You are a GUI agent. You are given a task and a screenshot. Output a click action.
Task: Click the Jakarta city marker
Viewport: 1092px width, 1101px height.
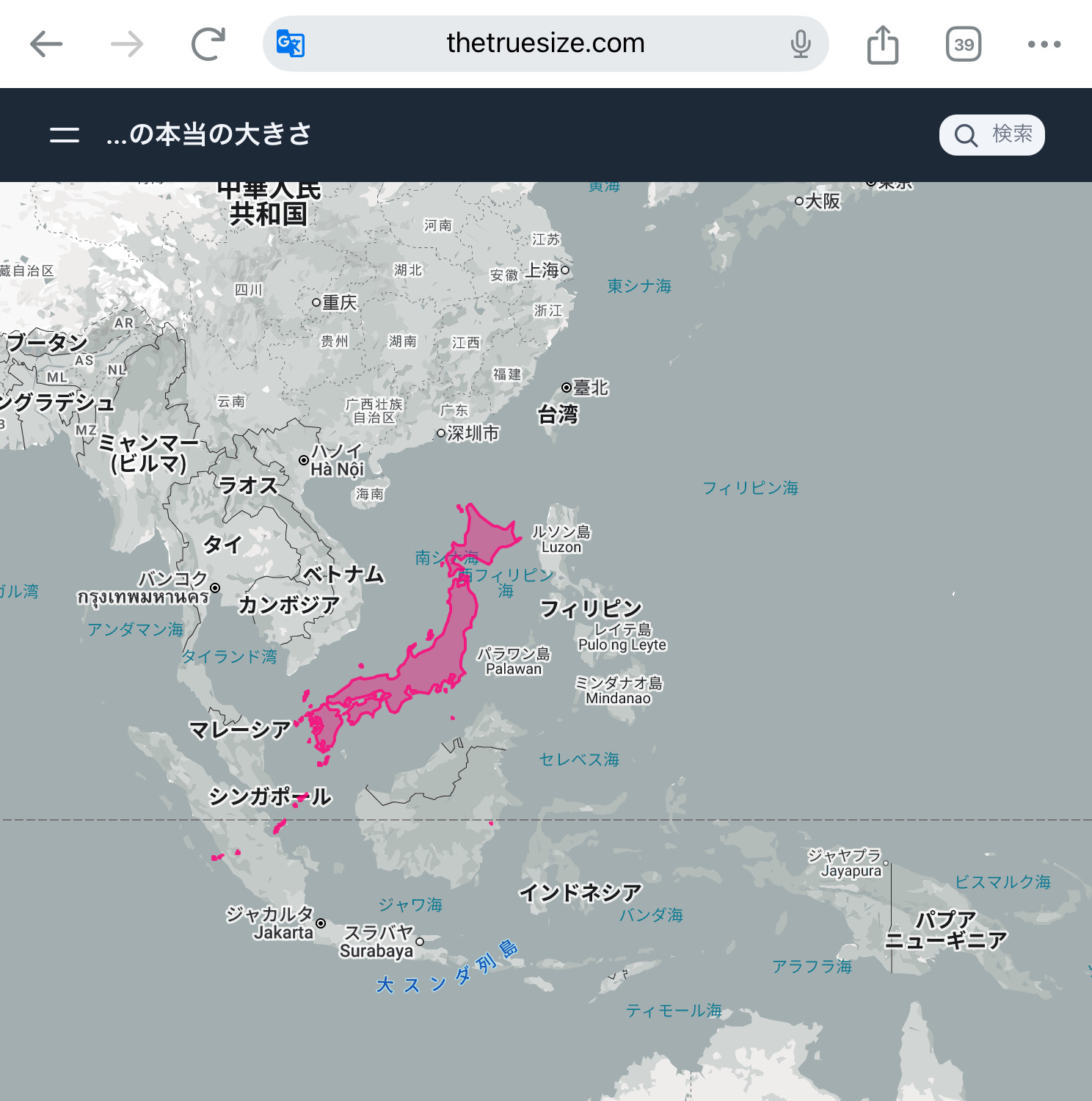321,923
